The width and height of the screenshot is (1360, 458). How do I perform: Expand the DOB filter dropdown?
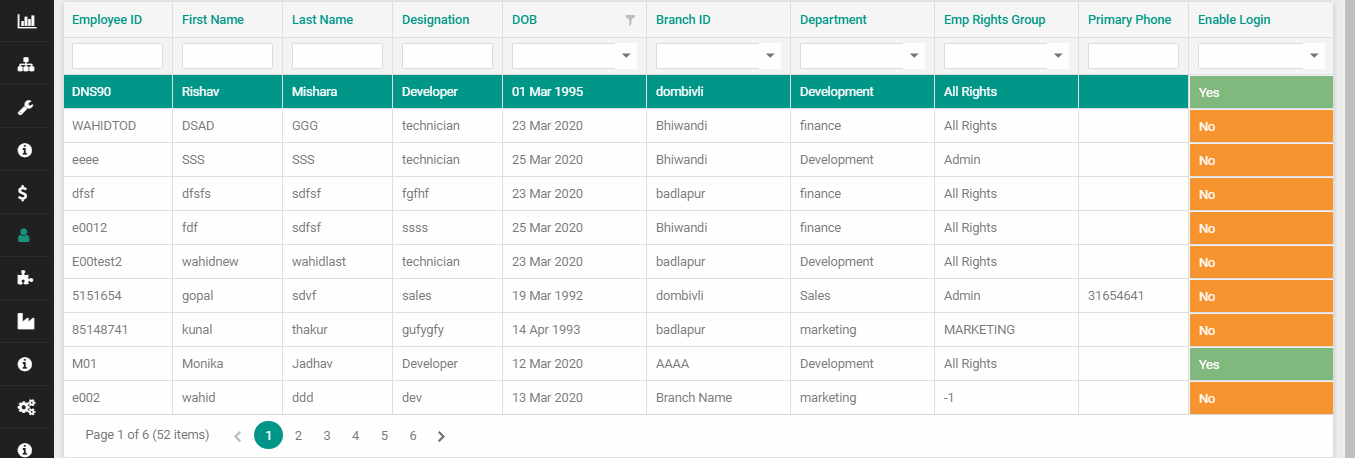point(626,56)
